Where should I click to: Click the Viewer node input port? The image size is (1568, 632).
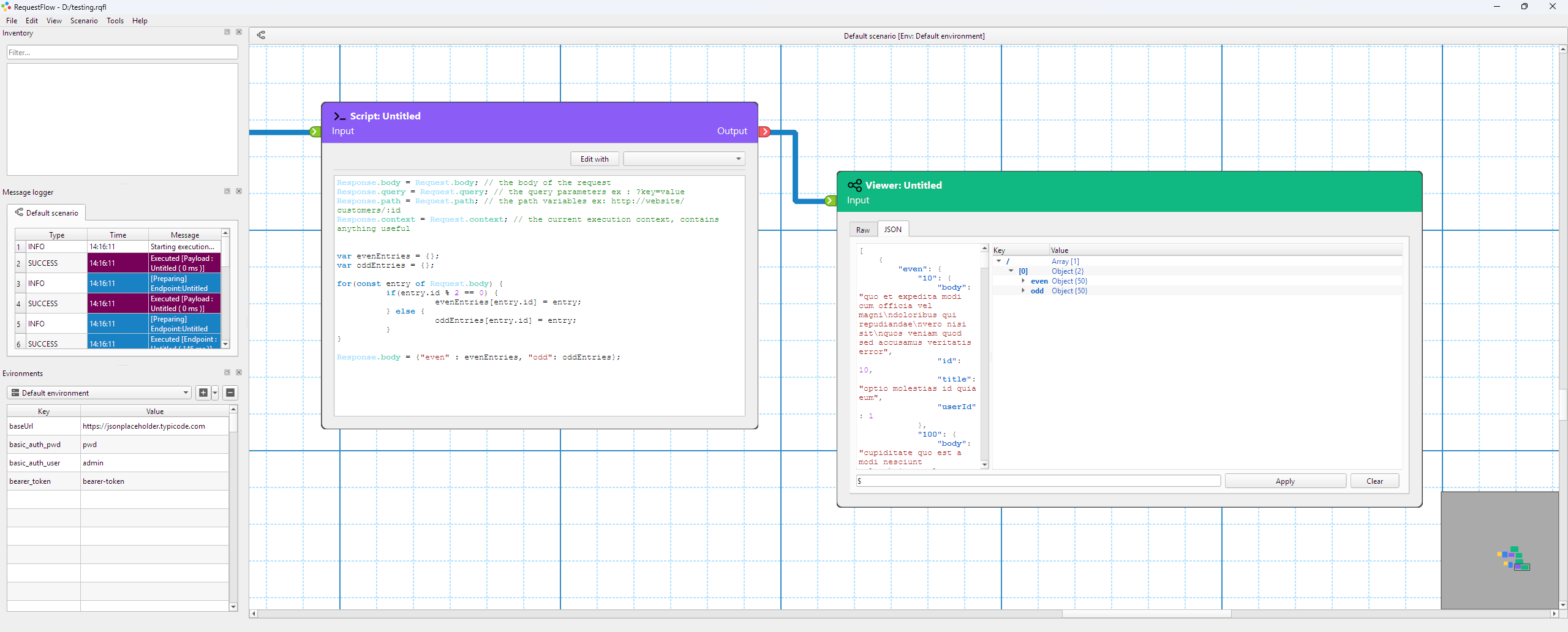(830, 201)
